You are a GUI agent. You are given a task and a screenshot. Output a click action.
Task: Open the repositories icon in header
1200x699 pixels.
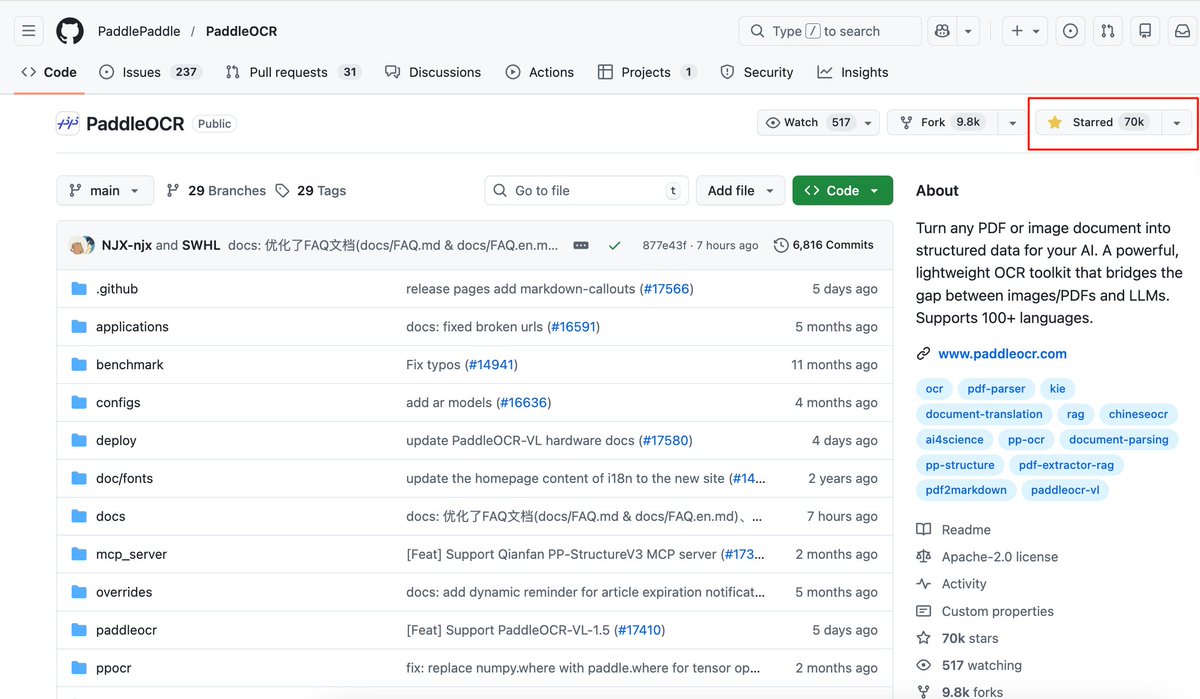pos(1145,31)
